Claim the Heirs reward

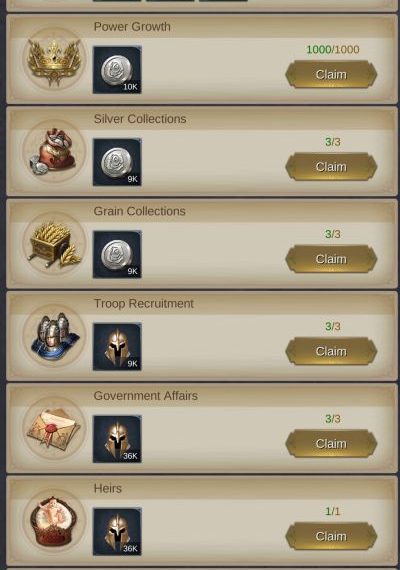point(331,536)
